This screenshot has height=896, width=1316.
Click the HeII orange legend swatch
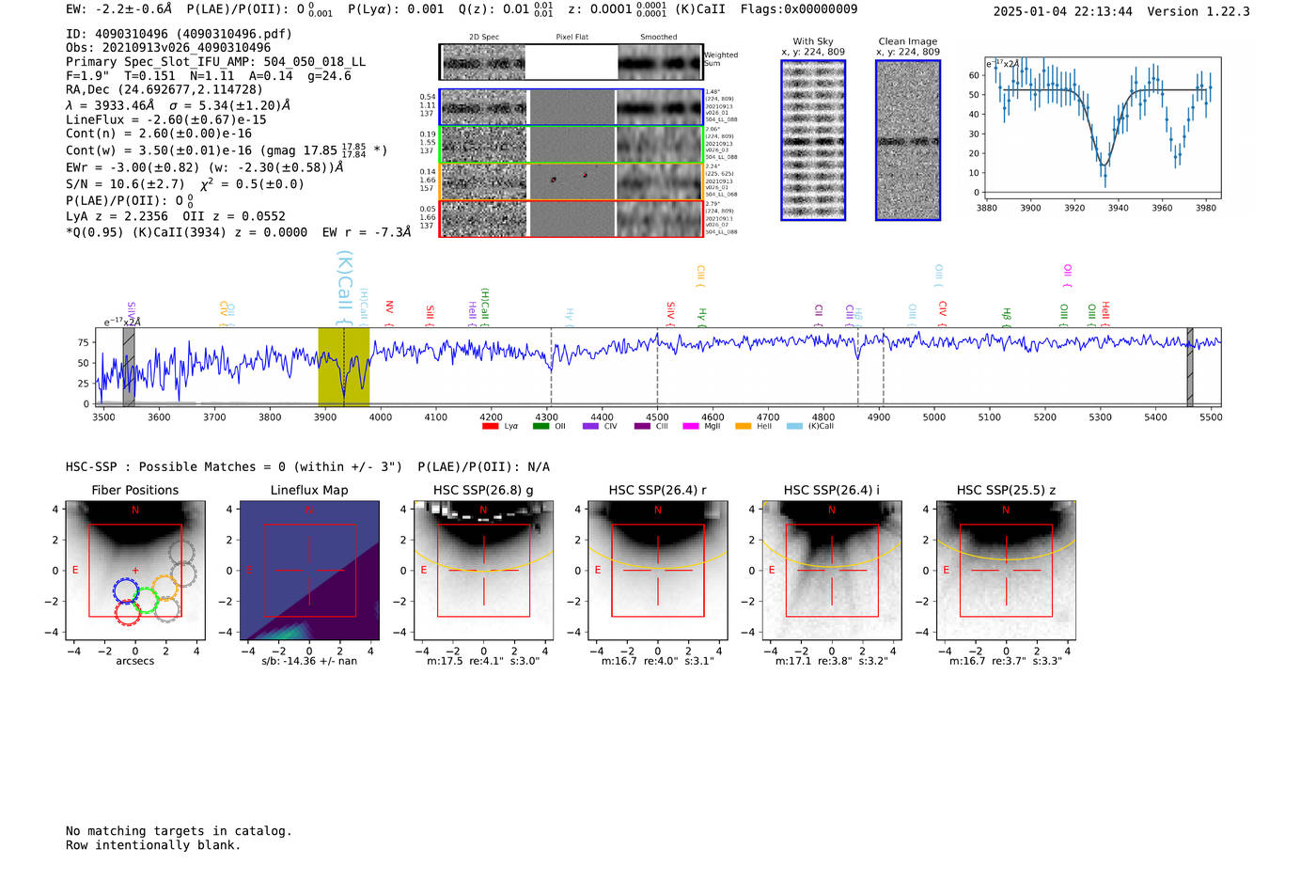point(743,426)
